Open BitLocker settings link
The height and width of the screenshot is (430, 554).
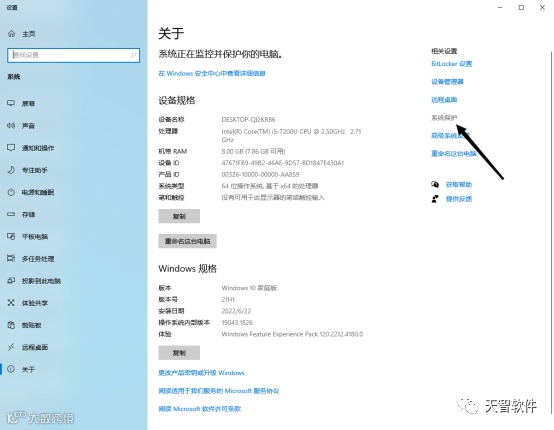coord(451,64)
